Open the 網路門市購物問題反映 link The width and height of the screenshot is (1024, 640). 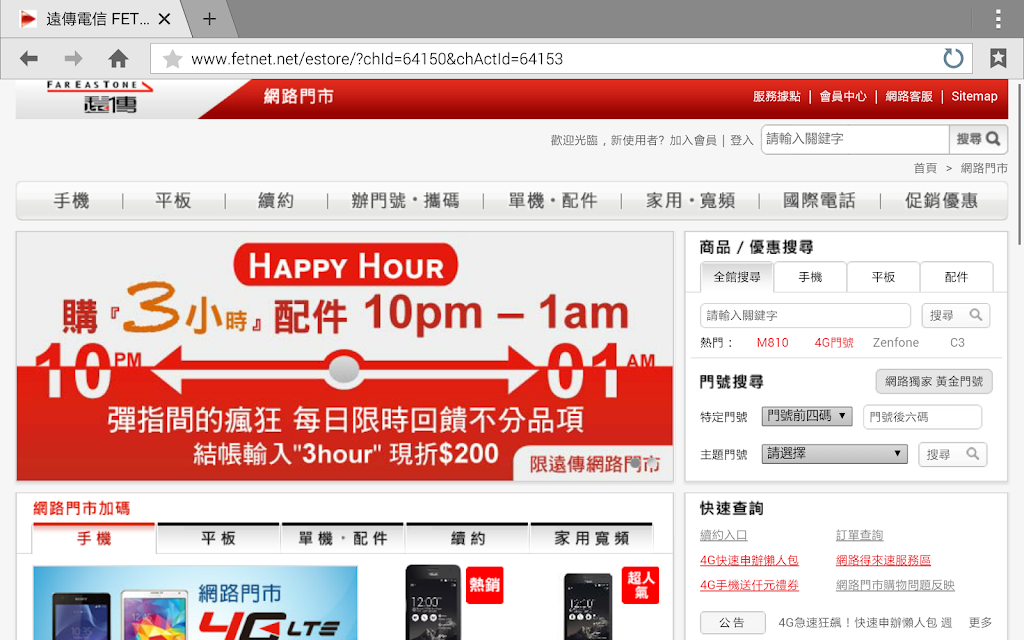pos(895,586)
